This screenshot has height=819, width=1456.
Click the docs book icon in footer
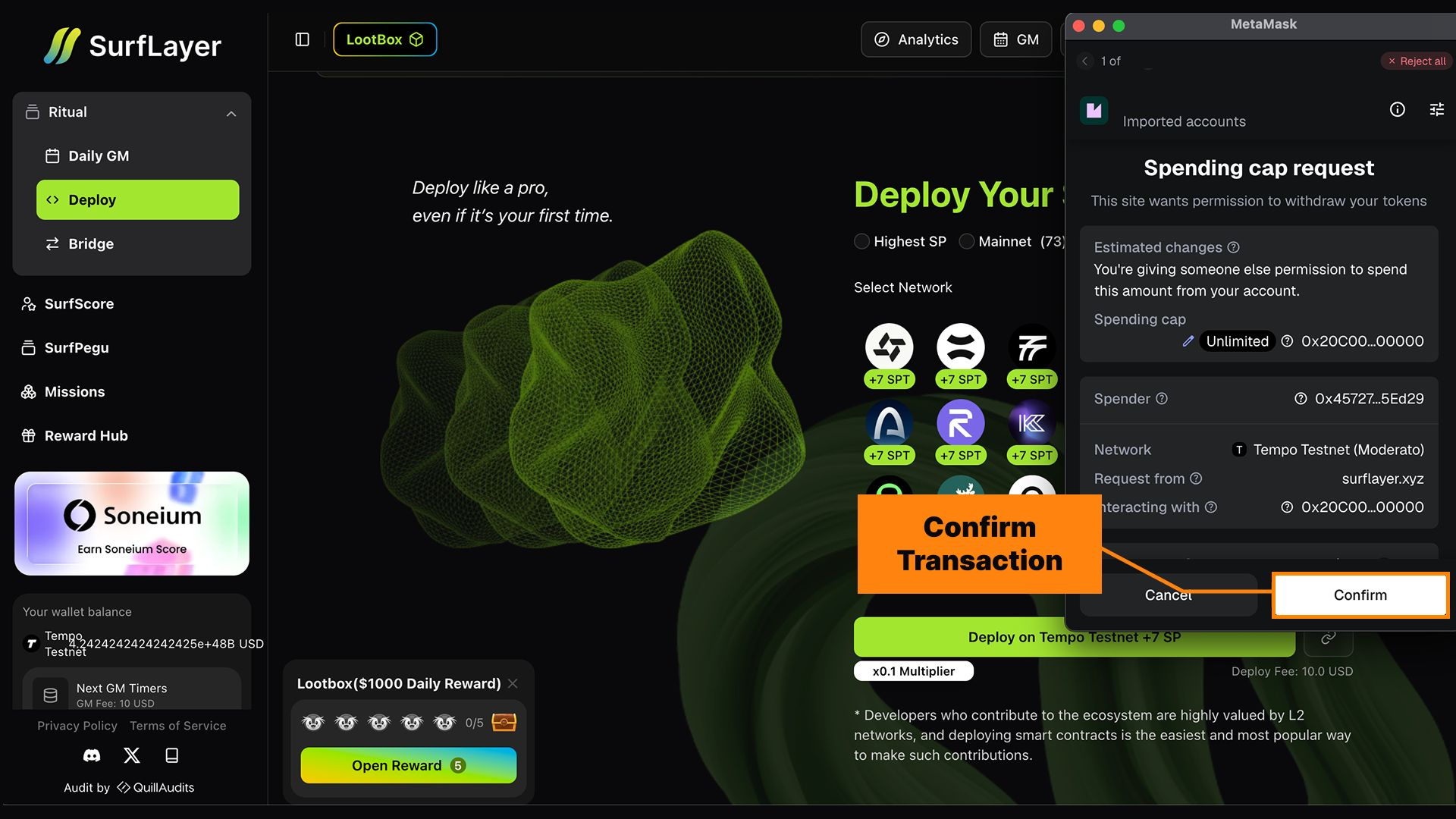pos(172,755)
